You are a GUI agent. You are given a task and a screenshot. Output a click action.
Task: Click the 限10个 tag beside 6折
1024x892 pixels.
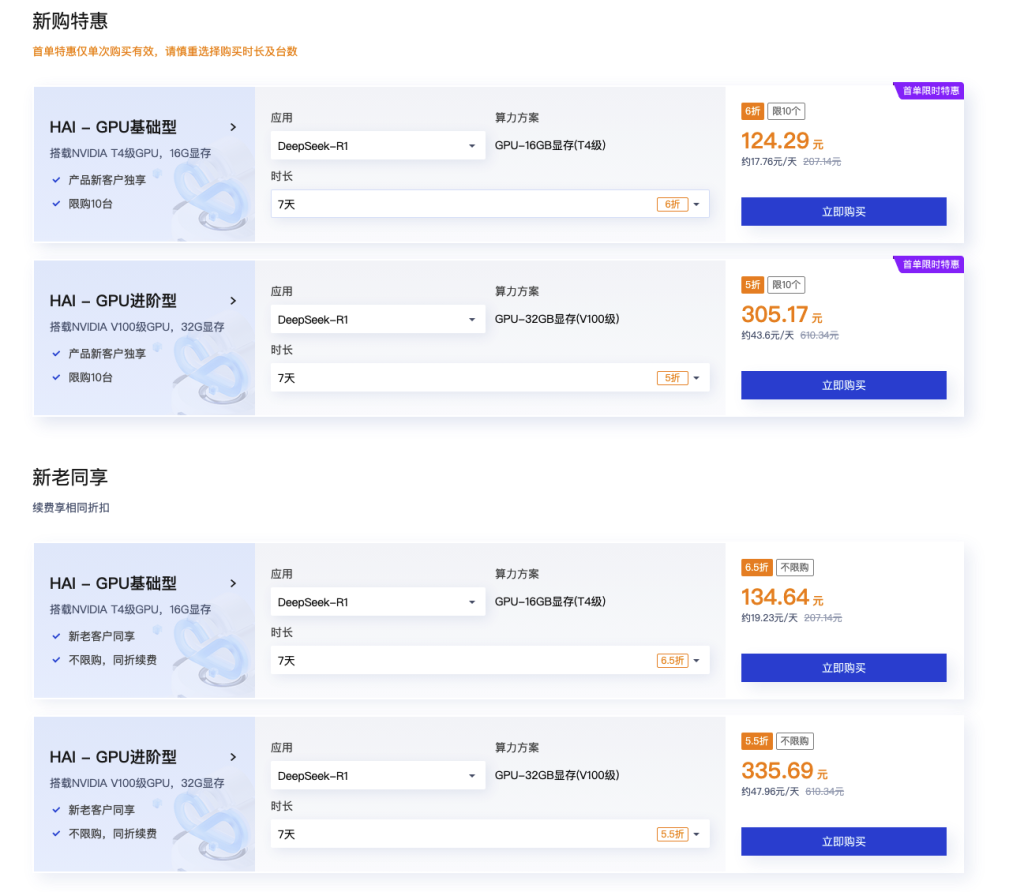pyautogui.click(x=786, y=111)
